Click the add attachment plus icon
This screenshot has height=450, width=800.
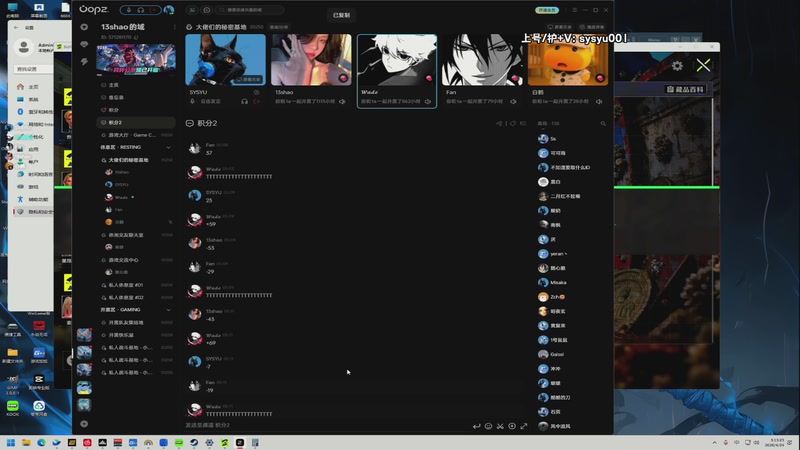[512, 426]
